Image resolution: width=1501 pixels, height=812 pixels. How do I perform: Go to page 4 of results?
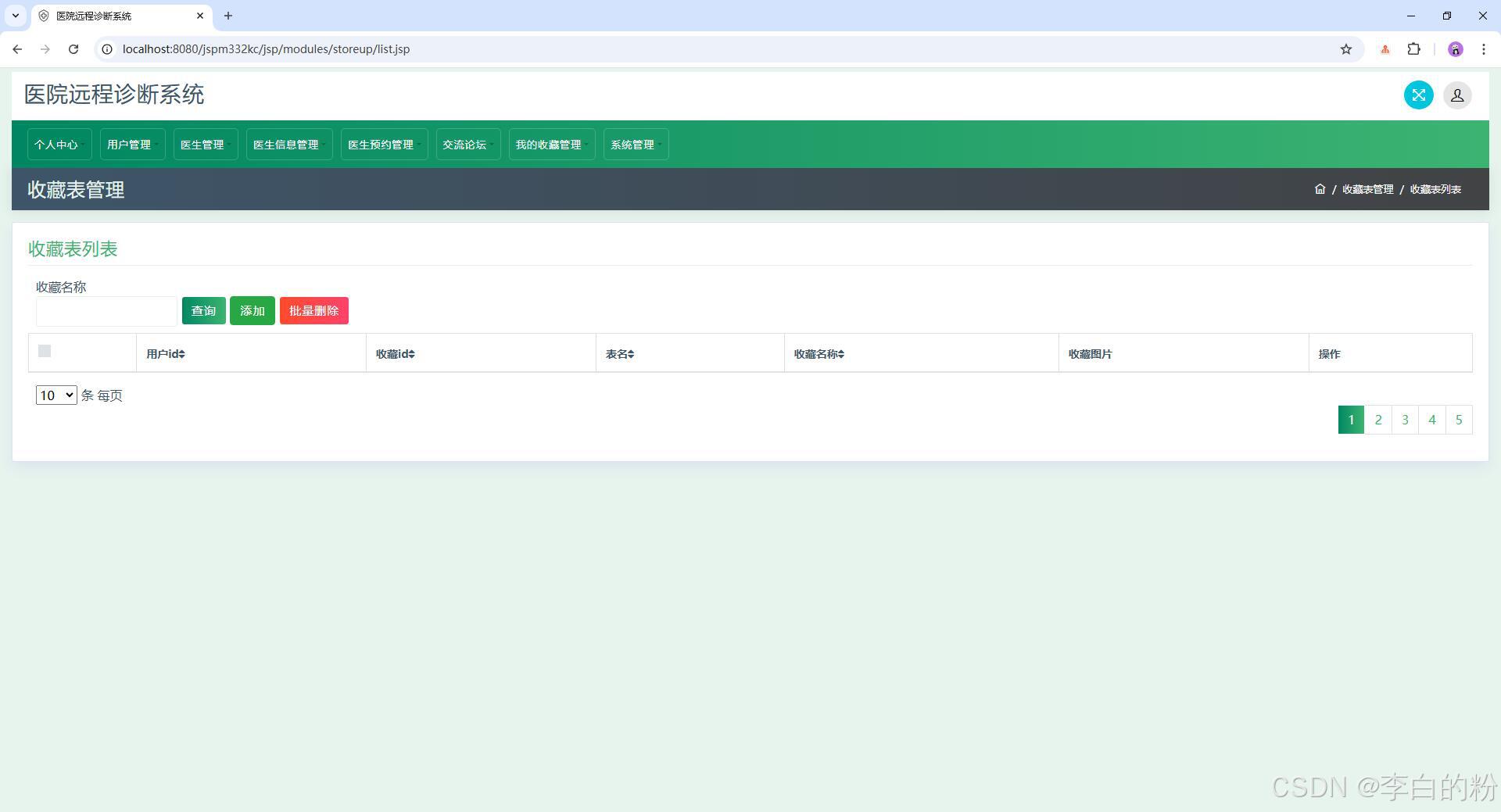[1432, 420]
